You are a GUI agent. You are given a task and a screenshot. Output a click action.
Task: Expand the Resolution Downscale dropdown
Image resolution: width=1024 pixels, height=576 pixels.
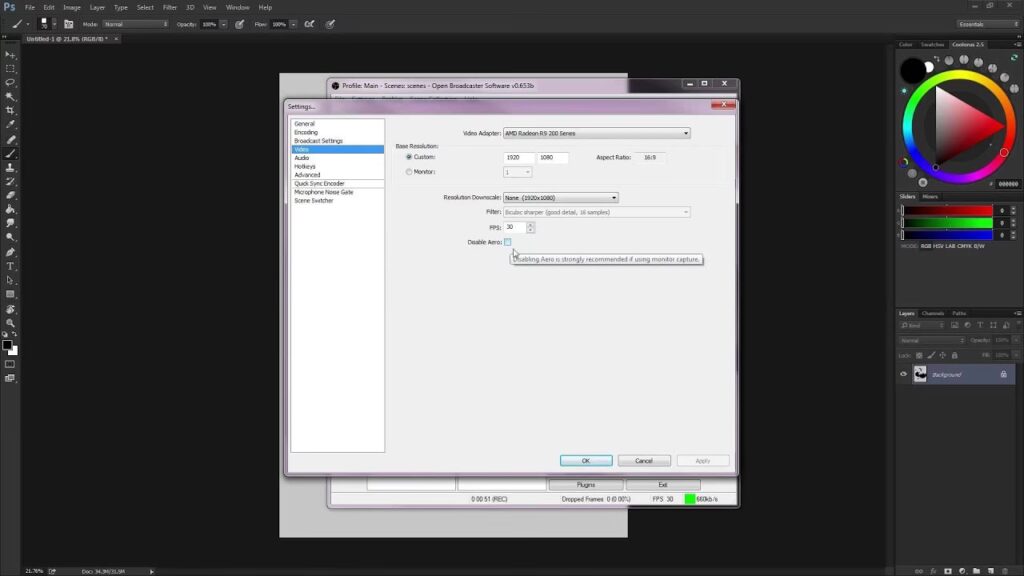pyautogui.click(x=560, y=198)
